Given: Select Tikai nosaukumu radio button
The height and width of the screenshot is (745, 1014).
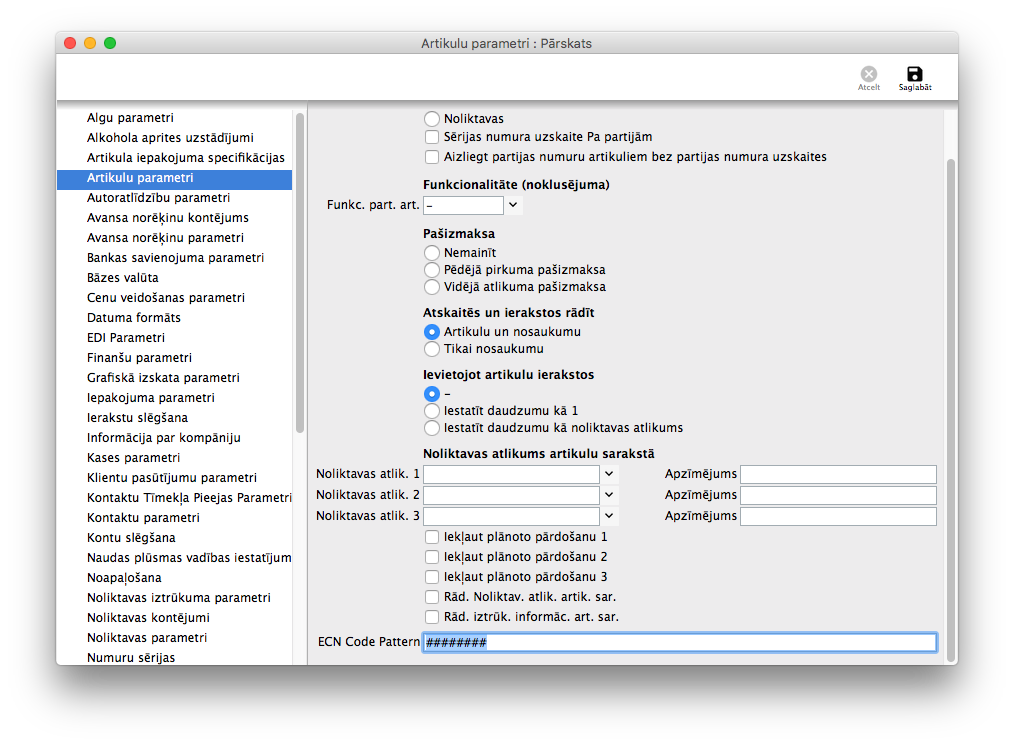Looking at the screenshot, I should pyautogui.click(x=432, y=349).
